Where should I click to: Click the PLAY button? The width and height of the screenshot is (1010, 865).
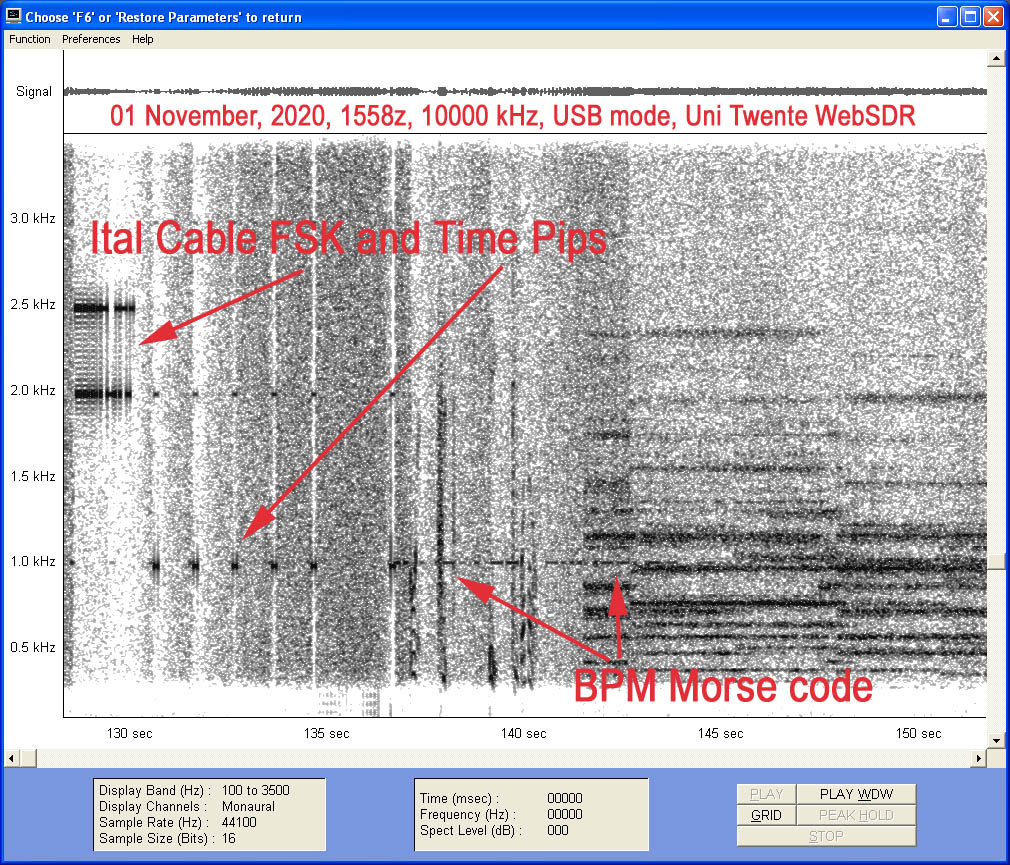pos(766,794)
